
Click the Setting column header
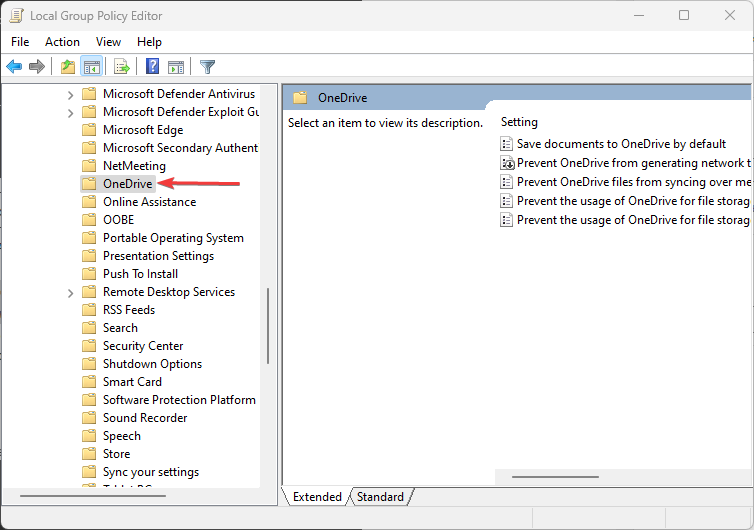[x=519, y=122]
